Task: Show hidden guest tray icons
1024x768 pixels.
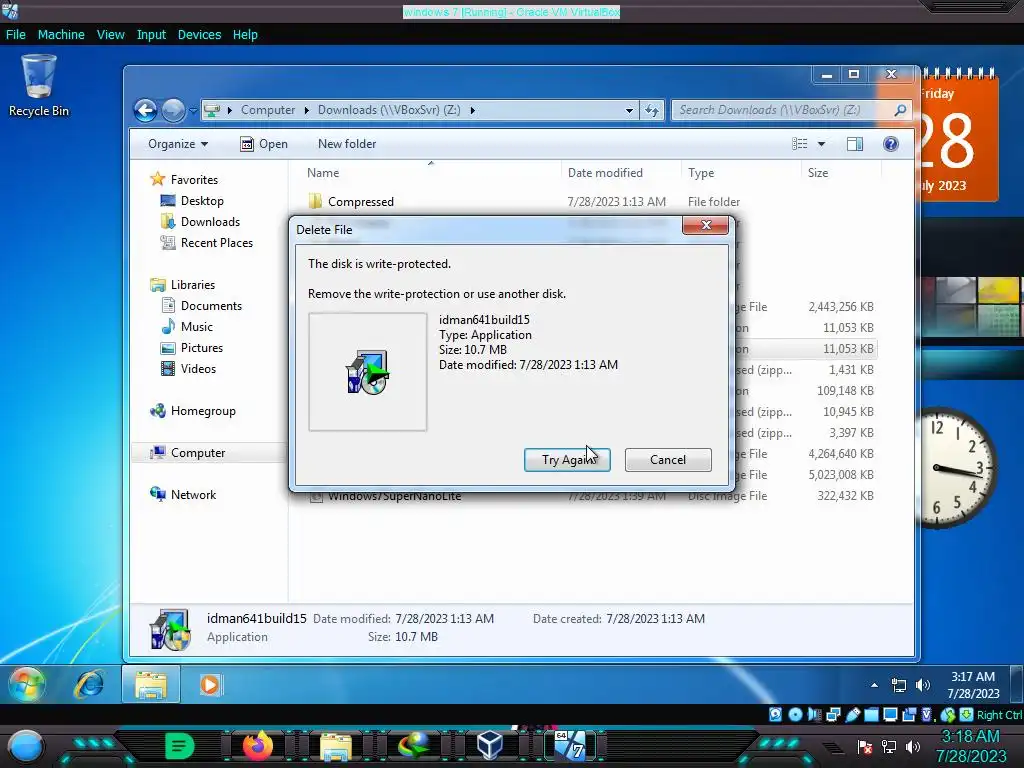Action: click(874, 685)
